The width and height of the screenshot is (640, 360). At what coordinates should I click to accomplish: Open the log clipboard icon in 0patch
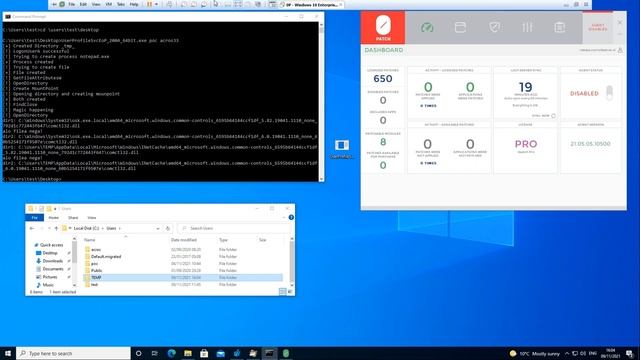(x=560, y=27)
